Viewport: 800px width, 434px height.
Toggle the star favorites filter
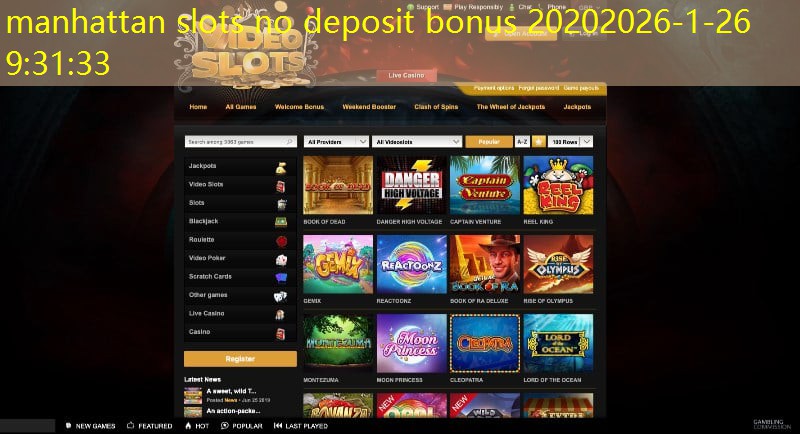pos(538,142)
